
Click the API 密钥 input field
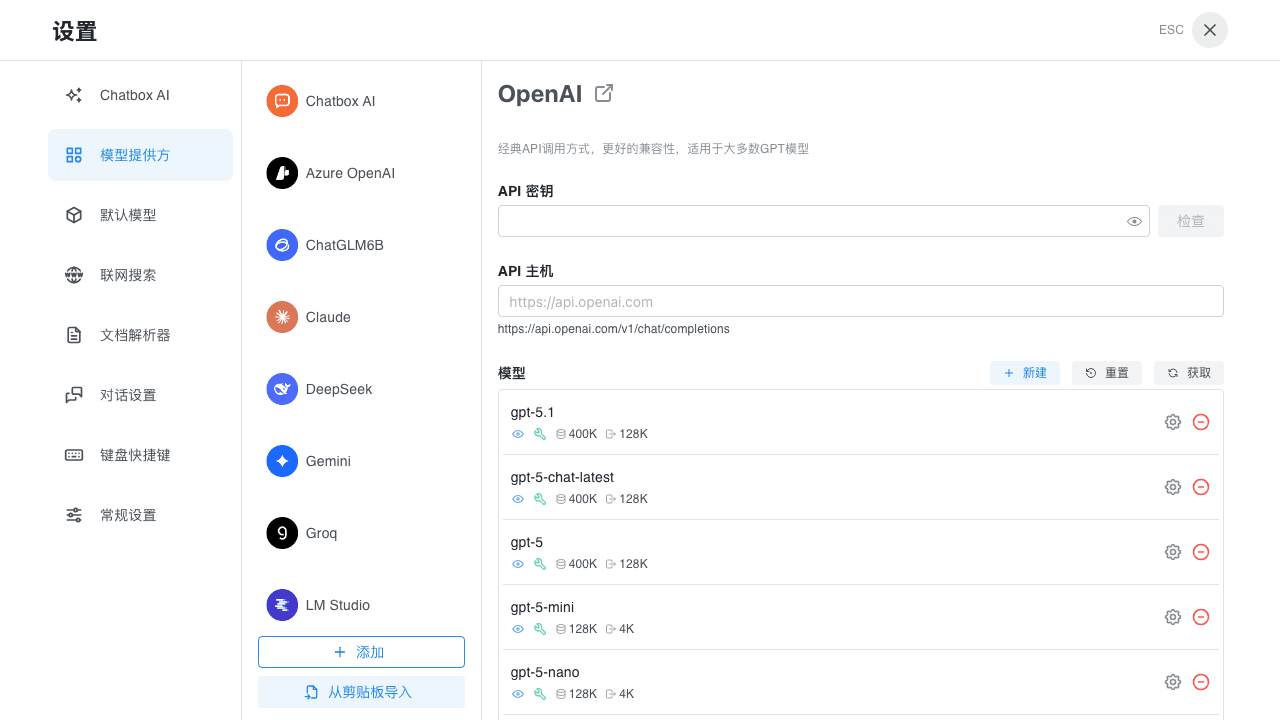tap(810, 221)
